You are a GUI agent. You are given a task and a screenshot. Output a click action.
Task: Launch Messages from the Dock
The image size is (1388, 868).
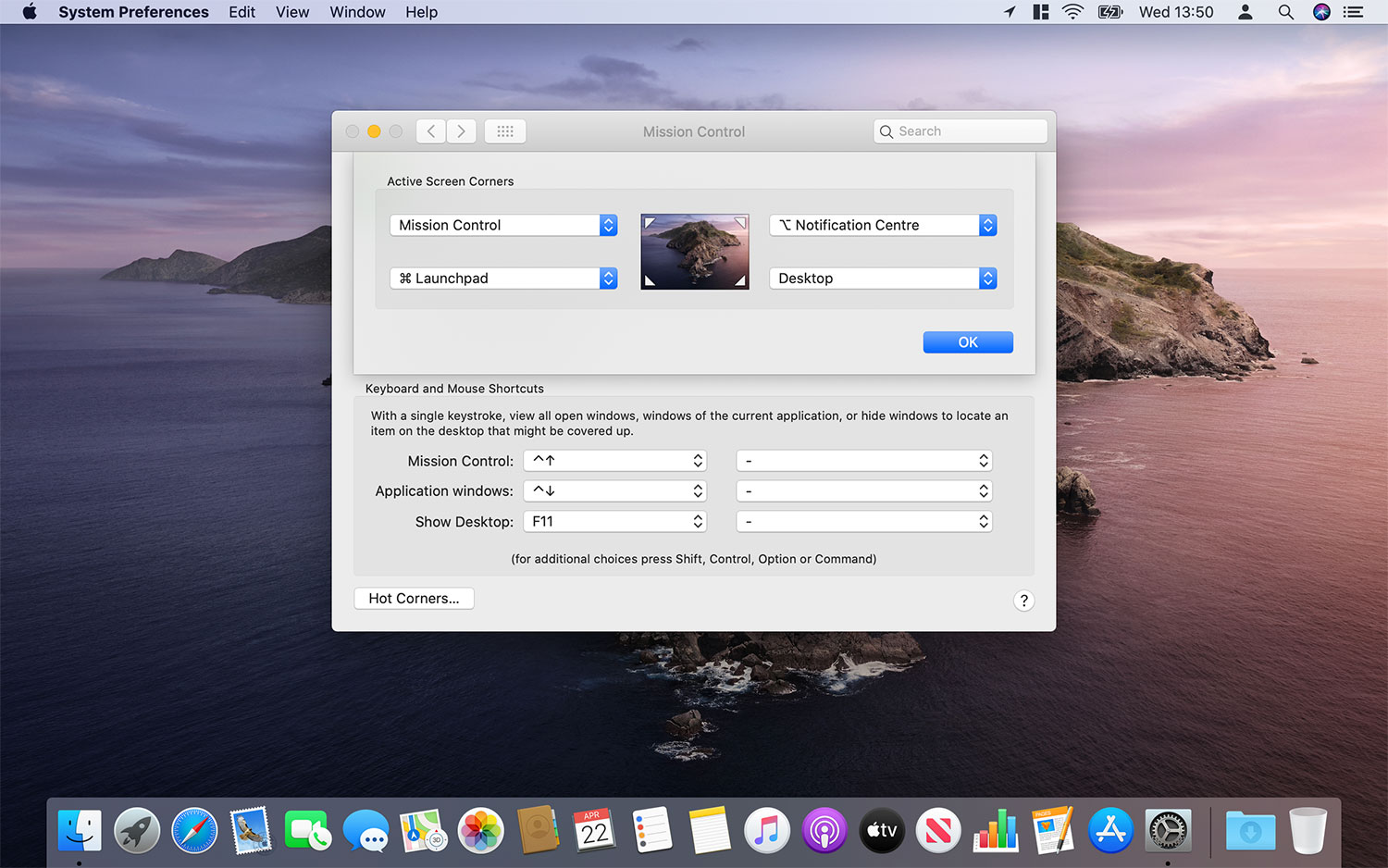pos(366,830)
